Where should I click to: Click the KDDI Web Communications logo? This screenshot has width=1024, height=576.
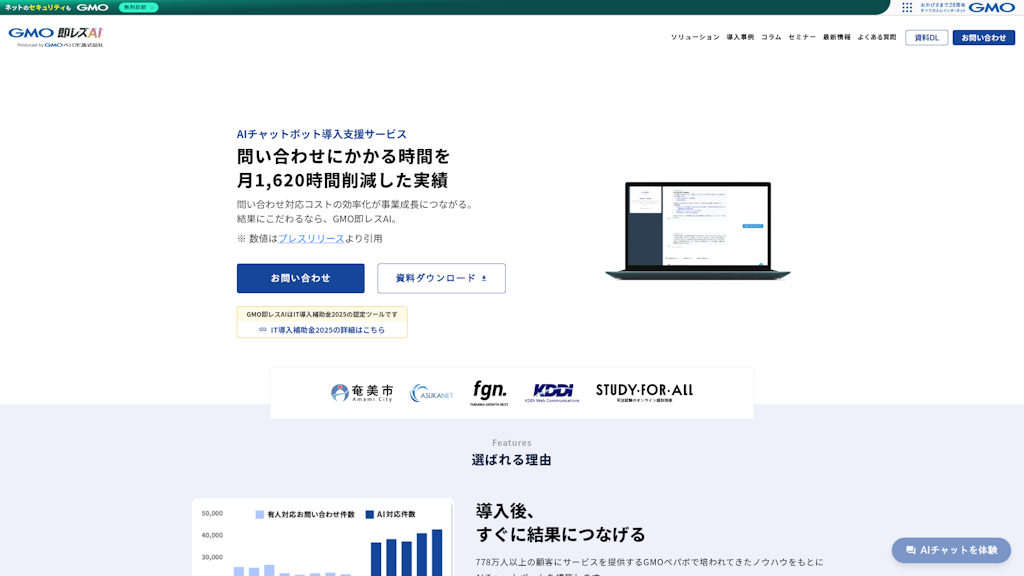point(552,393)
